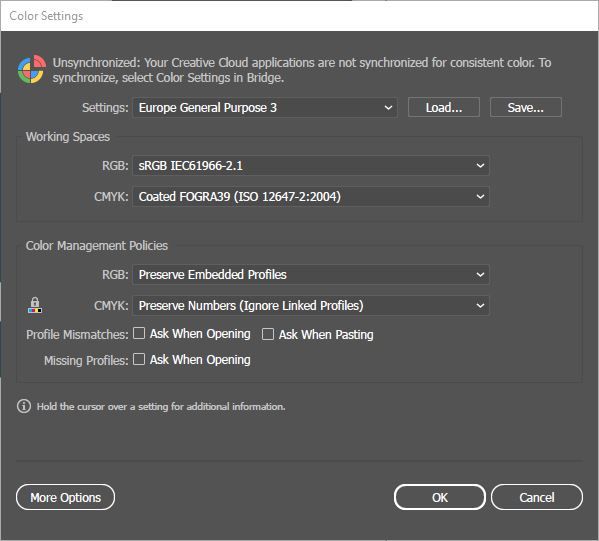
Task: Click the Working Spaces section heading
Action: pyautogui.click(x=68, y=137)
